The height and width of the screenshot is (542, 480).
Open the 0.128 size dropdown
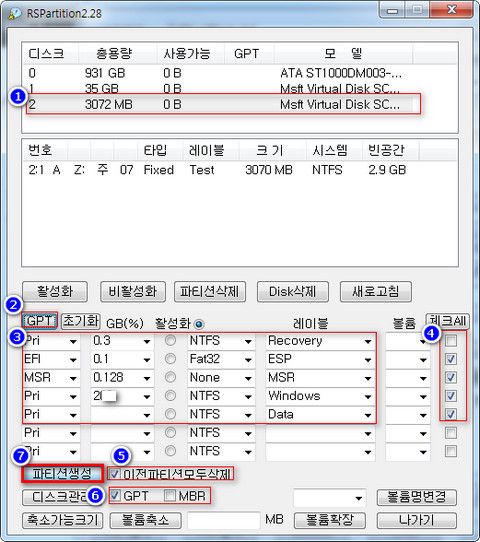[x=147, y=378]
